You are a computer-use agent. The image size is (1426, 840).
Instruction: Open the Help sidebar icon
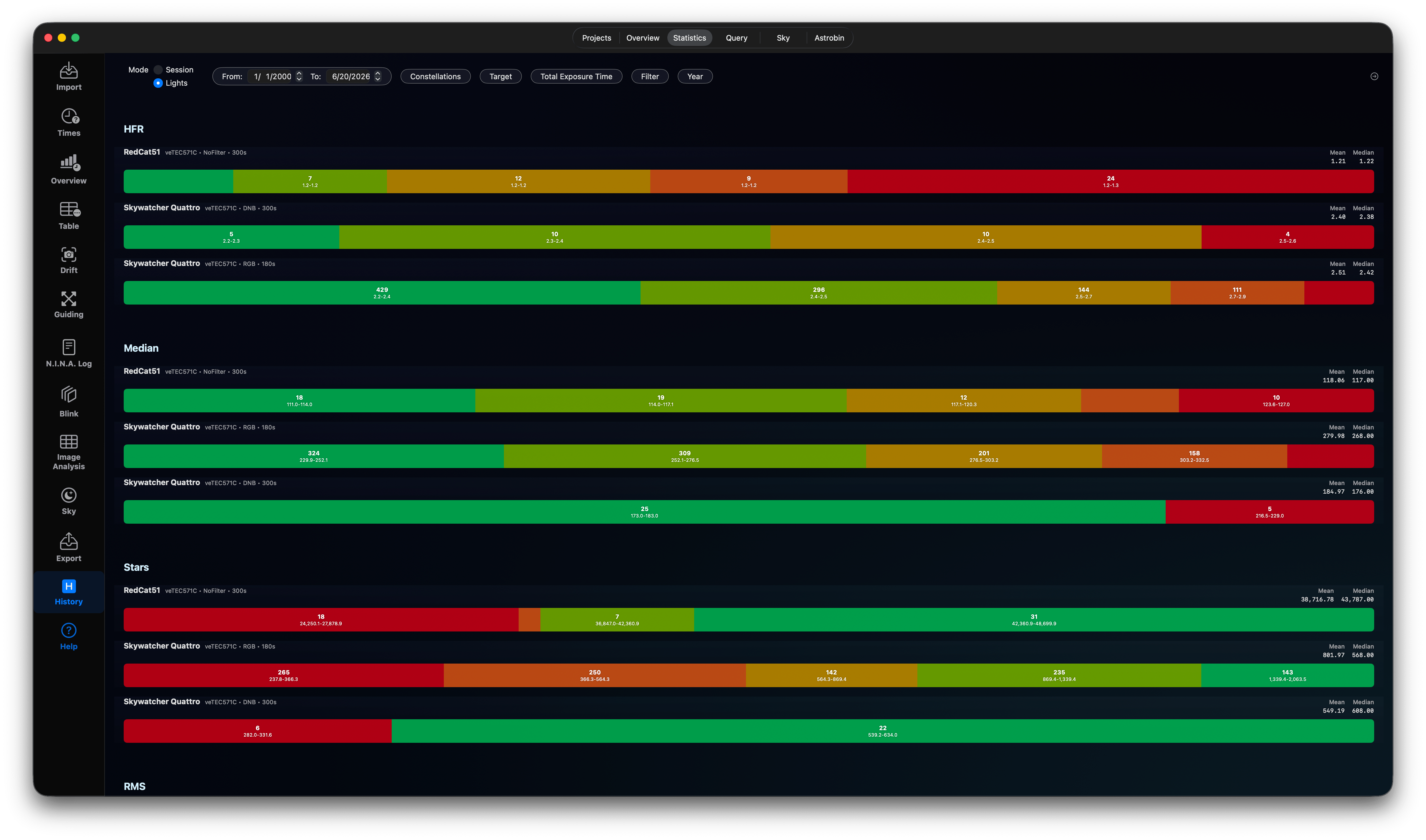(68, 637)
